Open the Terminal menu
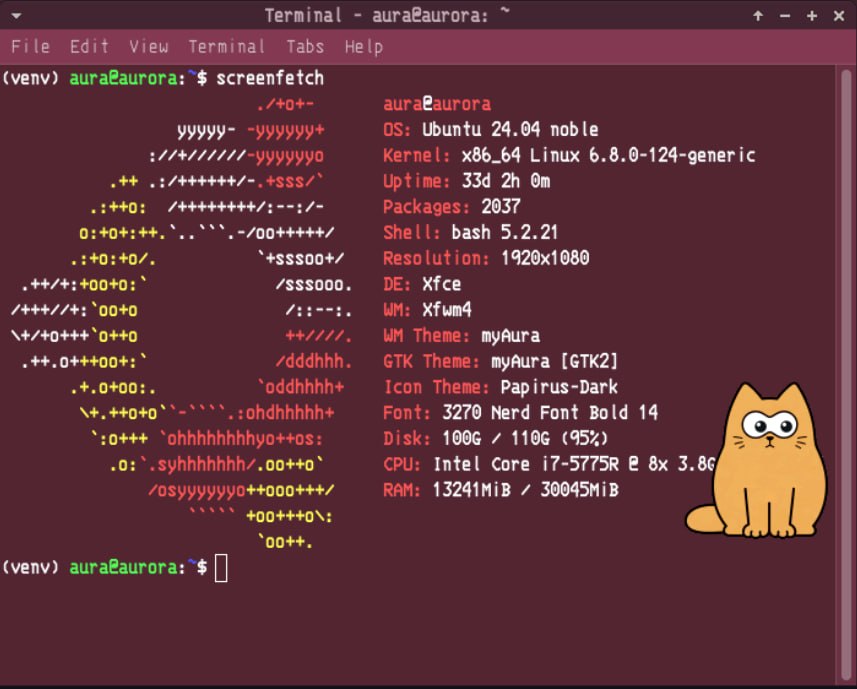Screen dimensions: 857x689 227,47
